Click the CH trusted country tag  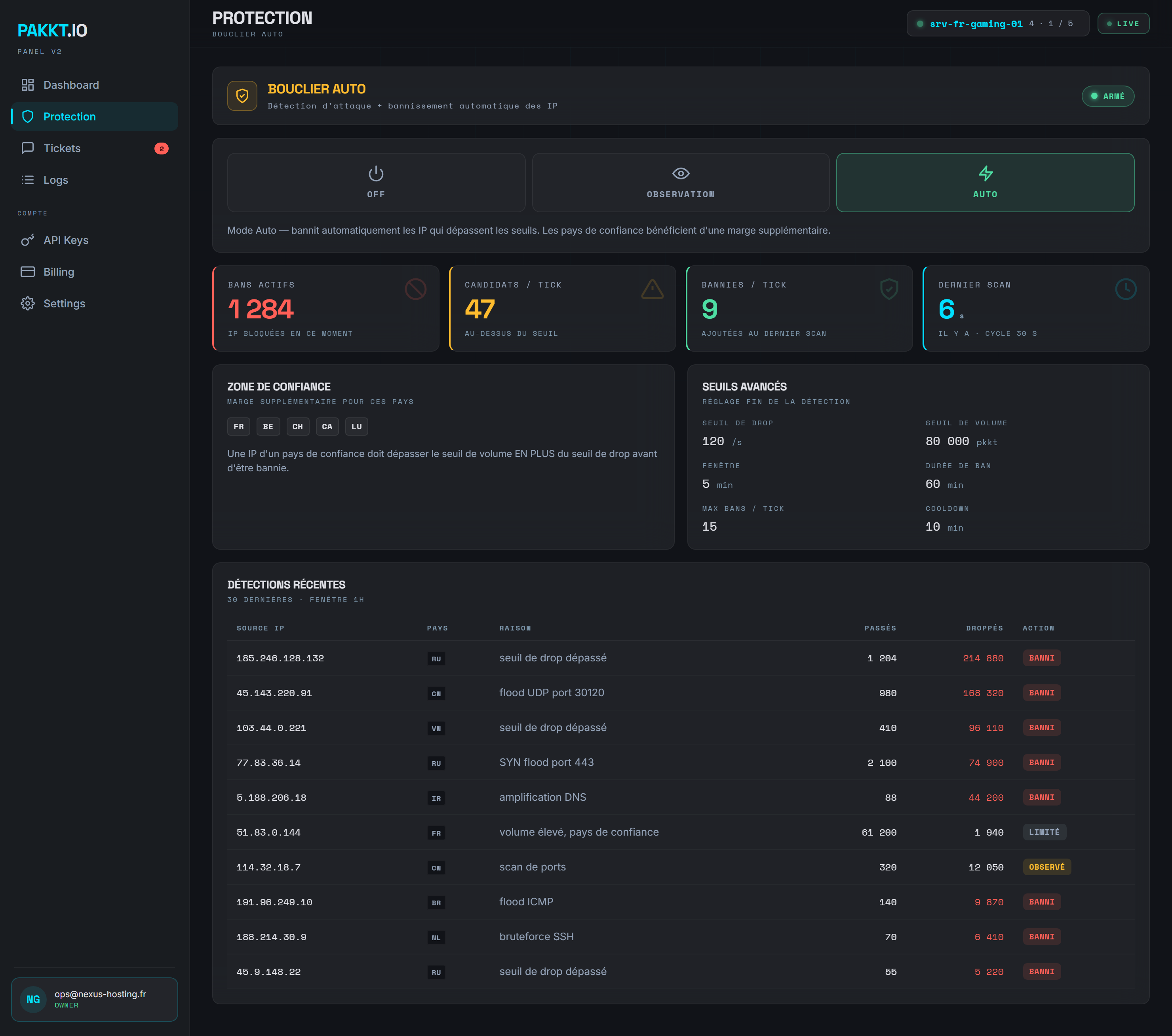(298, 426)
